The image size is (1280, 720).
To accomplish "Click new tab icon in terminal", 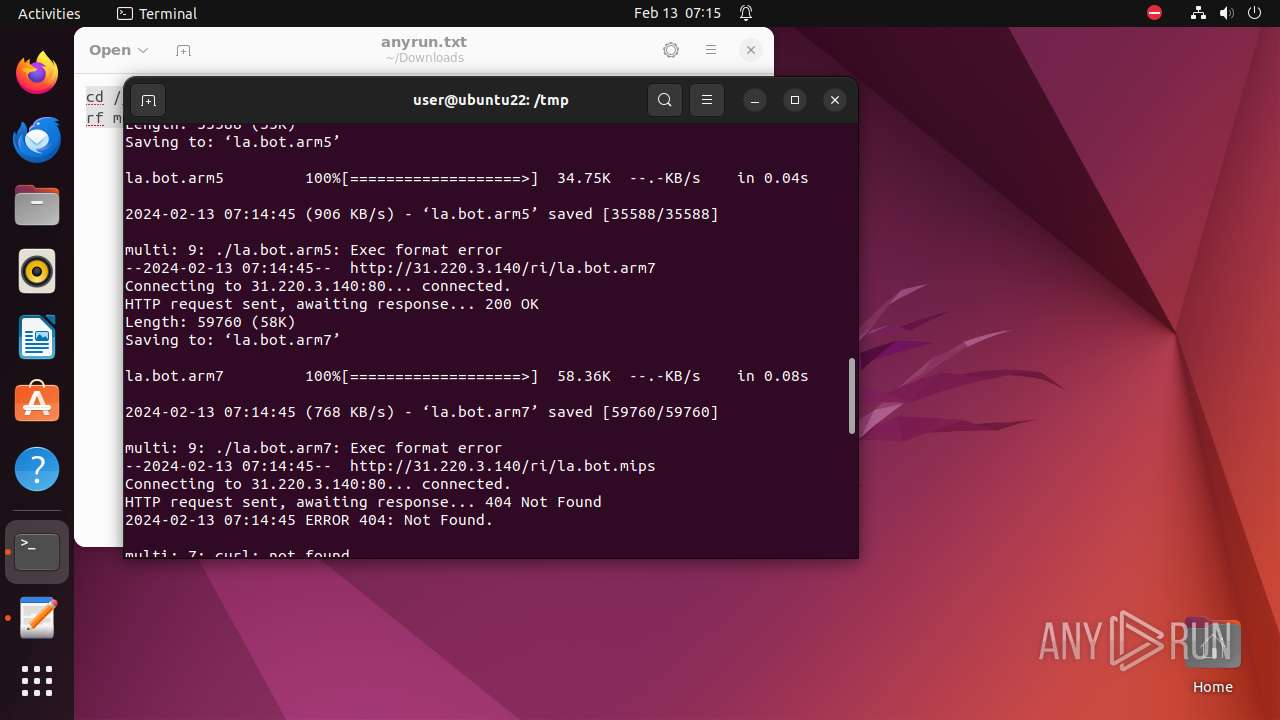I will 148,100.
